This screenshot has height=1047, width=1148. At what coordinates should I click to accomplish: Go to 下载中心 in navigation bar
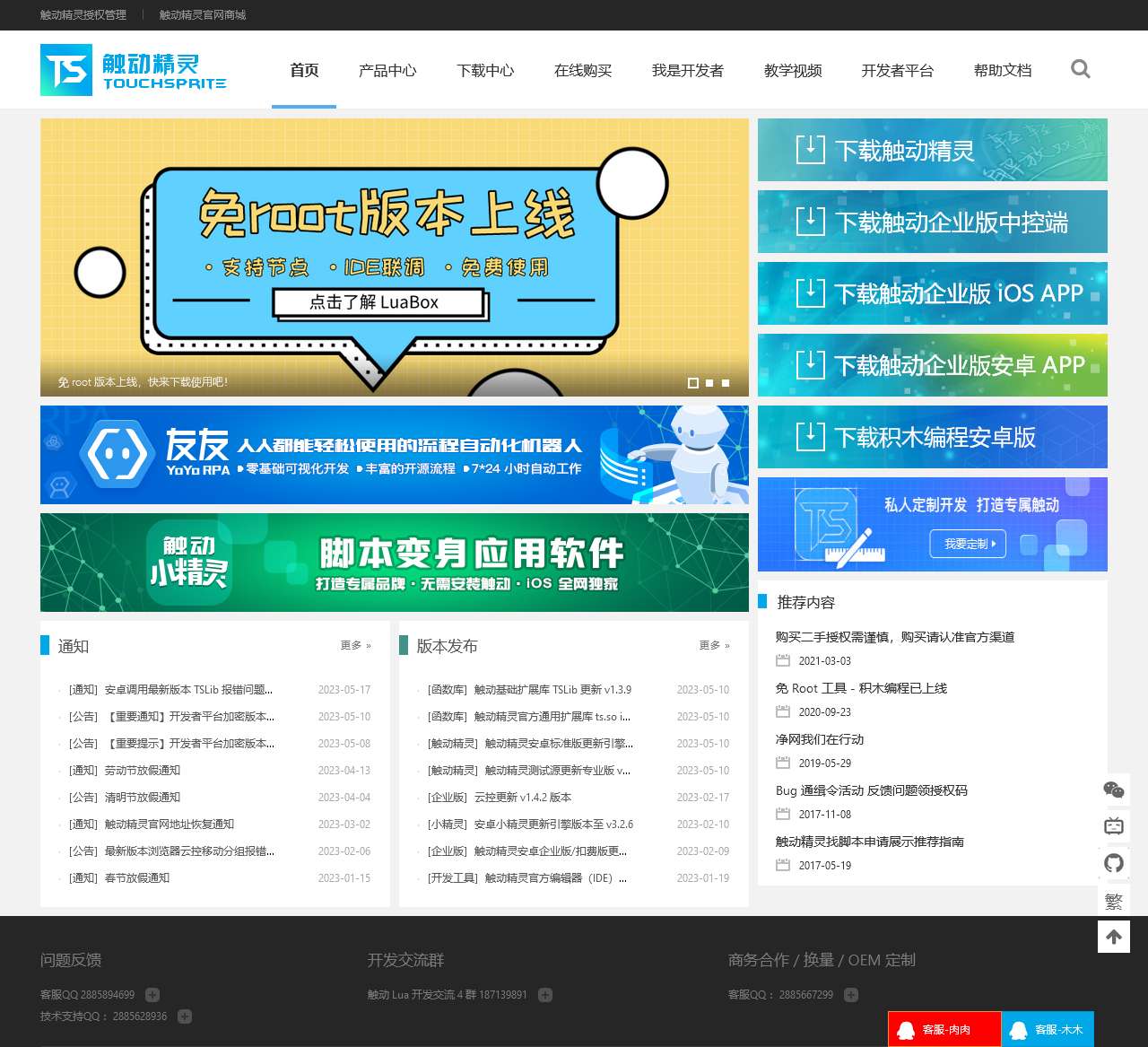(485, 70)
